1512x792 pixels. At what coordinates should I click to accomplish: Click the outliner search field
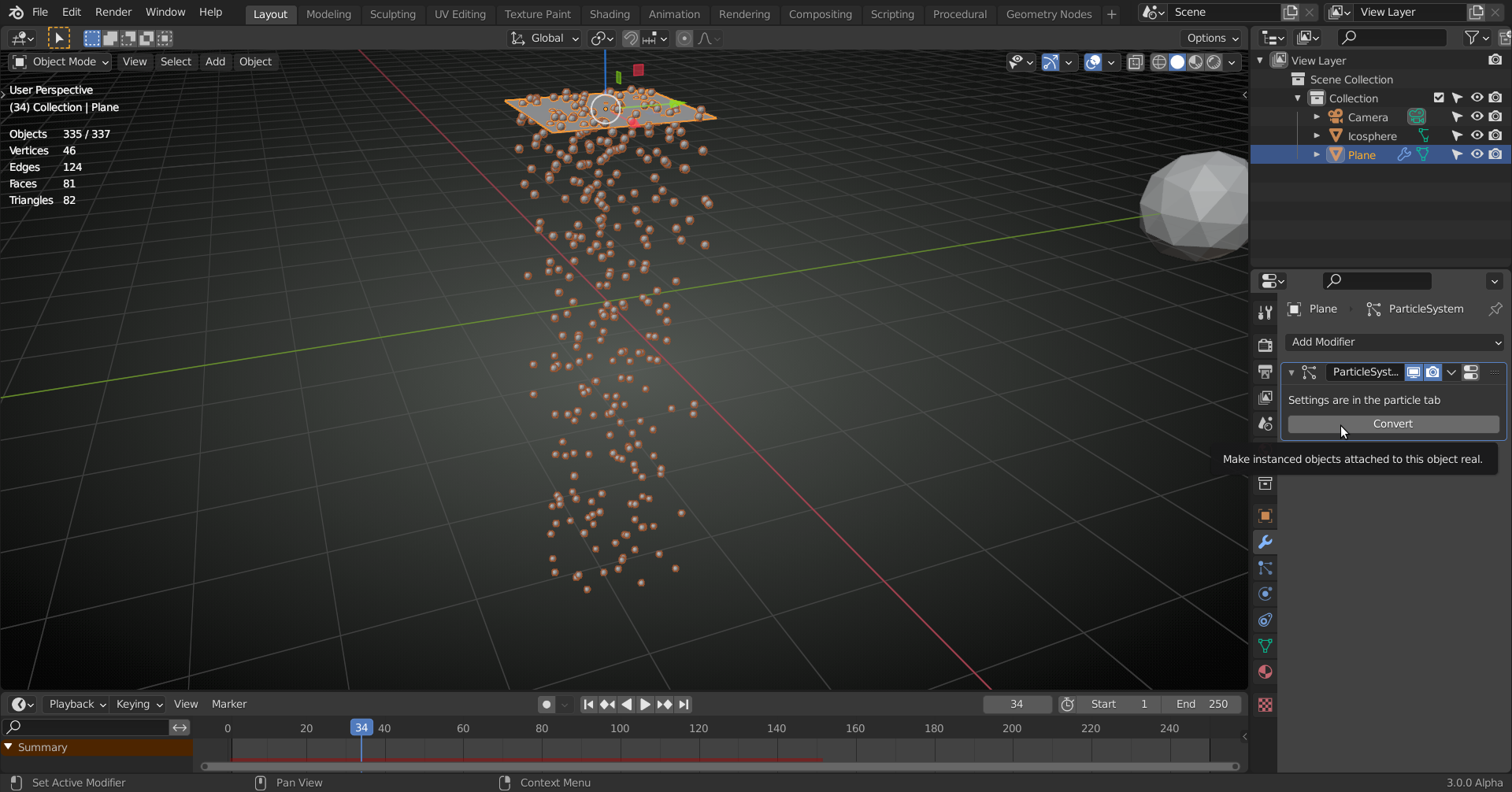point(1391,37)
